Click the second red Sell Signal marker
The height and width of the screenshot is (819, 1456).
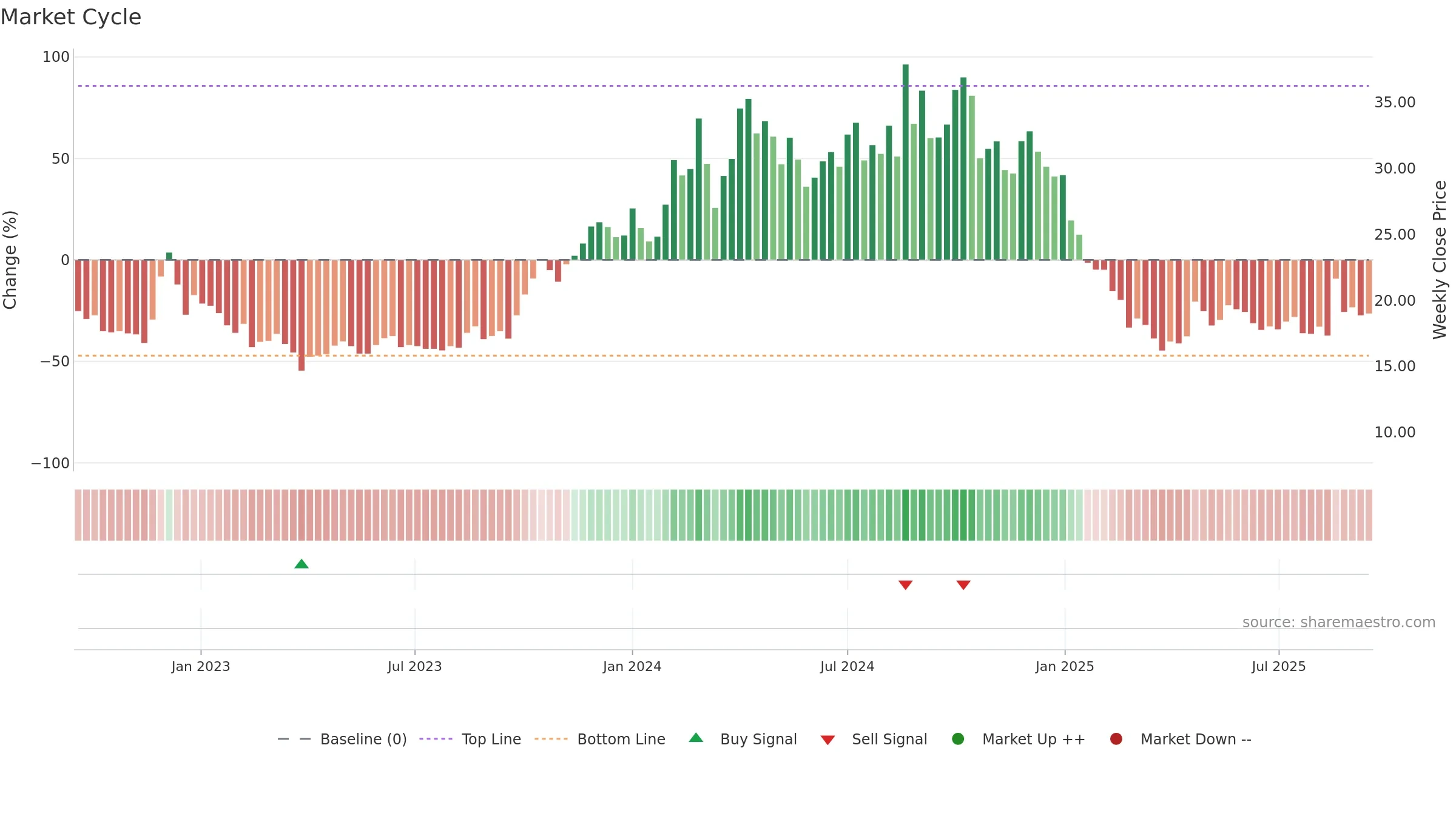(963, 585)
